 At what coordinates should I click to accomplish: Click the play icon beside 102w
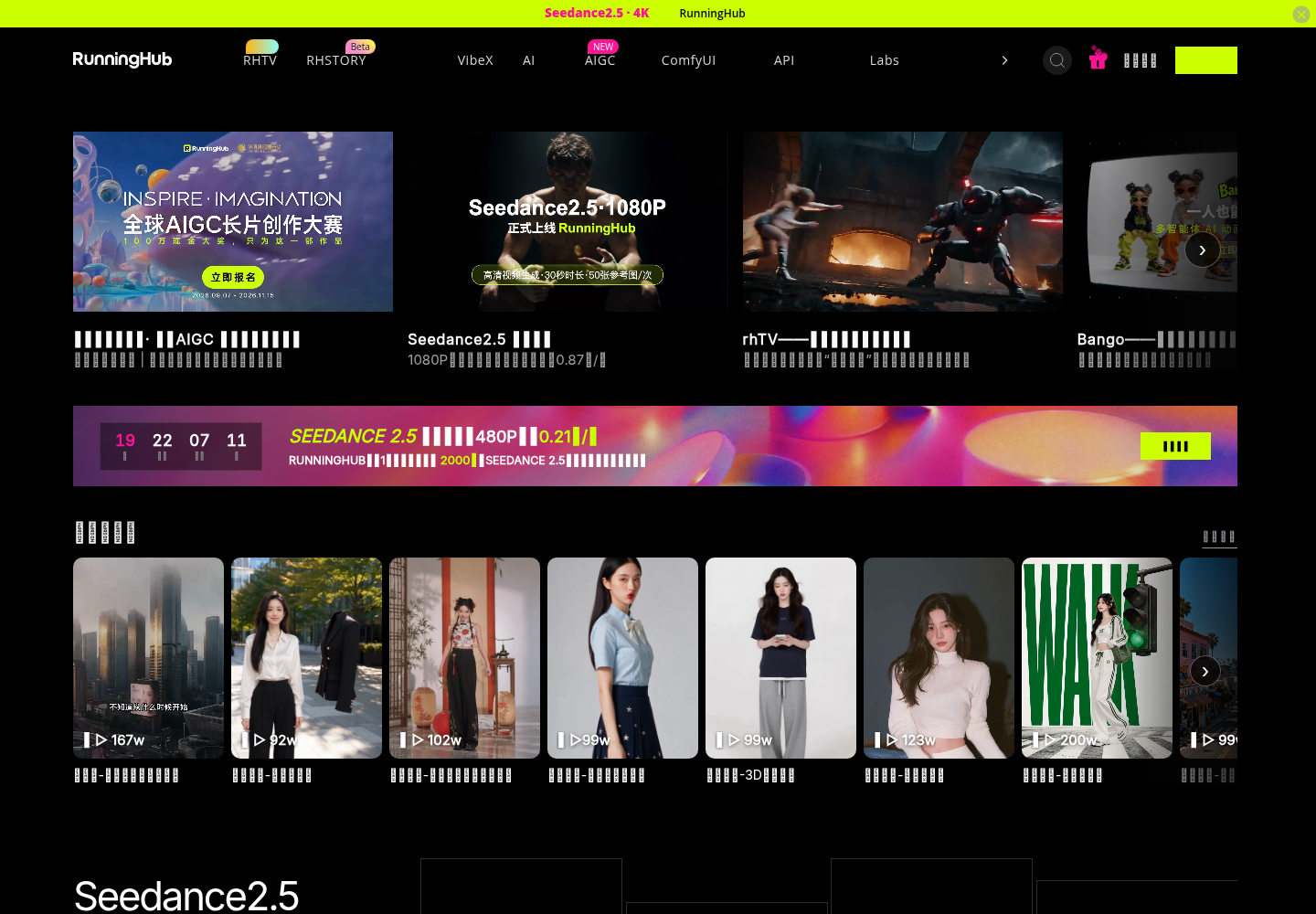(x=418, y=740)
